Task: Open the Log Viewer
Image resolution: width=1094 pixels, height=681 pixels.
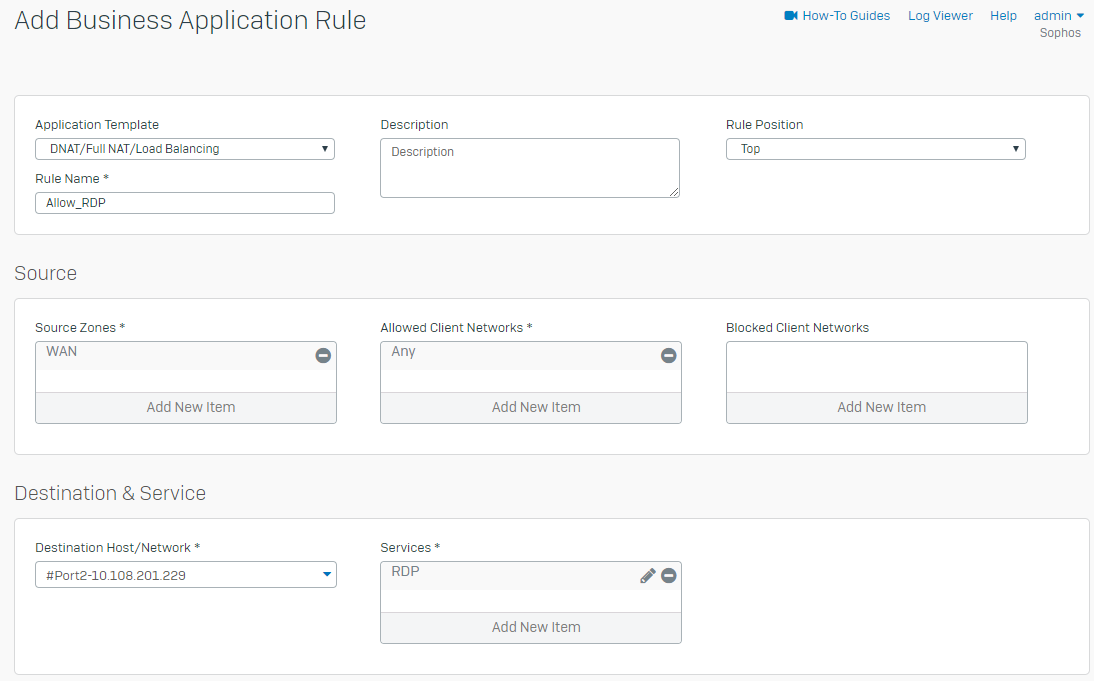Action: [940, 16]
